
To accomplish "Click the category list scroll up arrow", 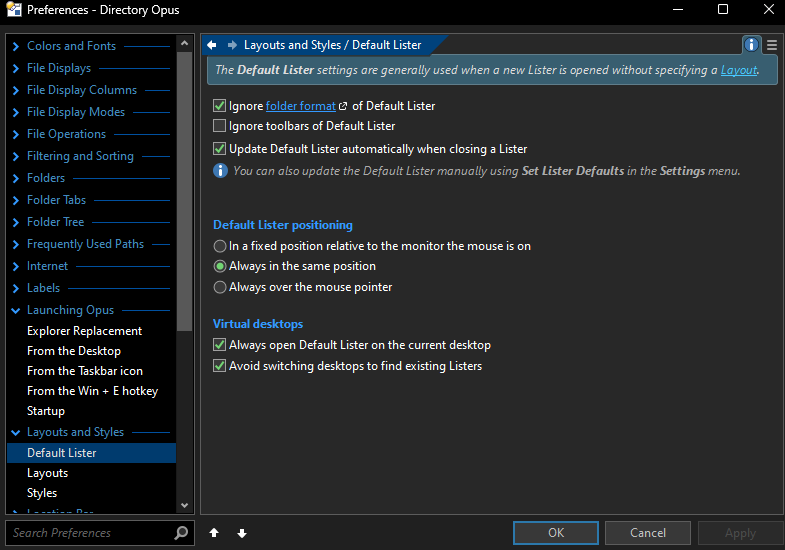I will tap(184, 44).
